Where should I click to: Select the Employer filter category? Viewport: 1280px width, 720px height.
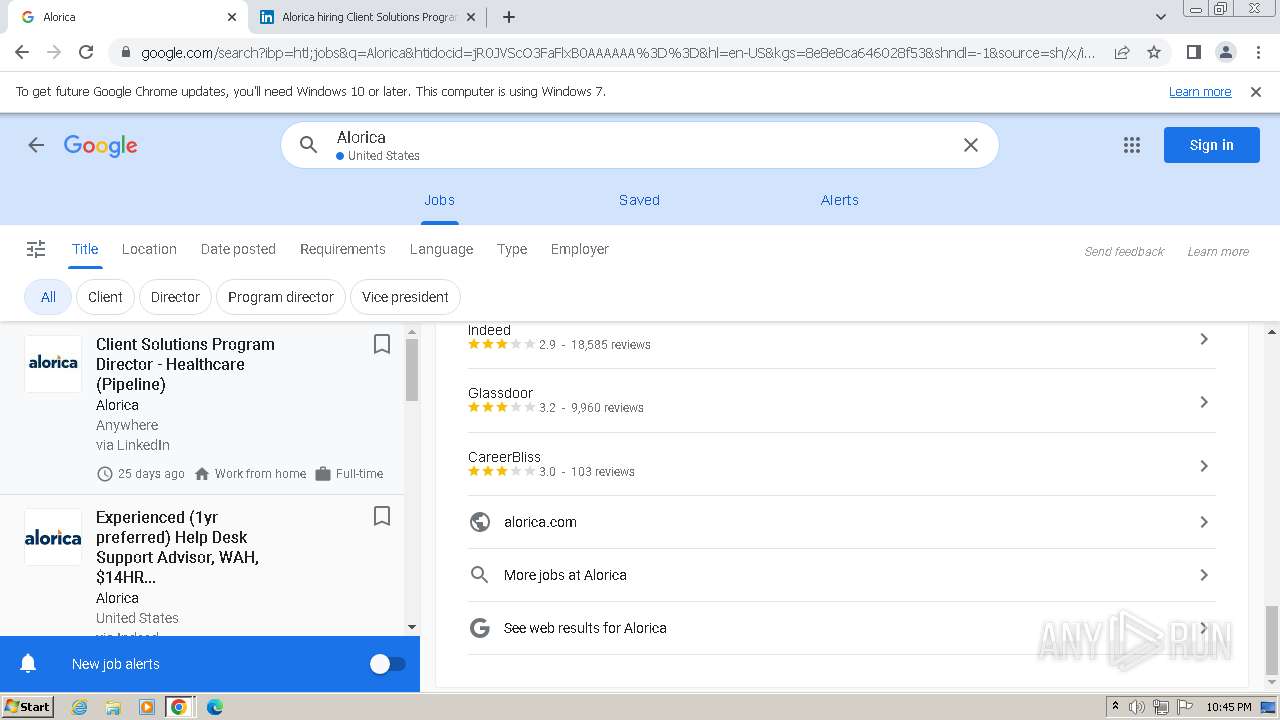(x=579, y=249)
